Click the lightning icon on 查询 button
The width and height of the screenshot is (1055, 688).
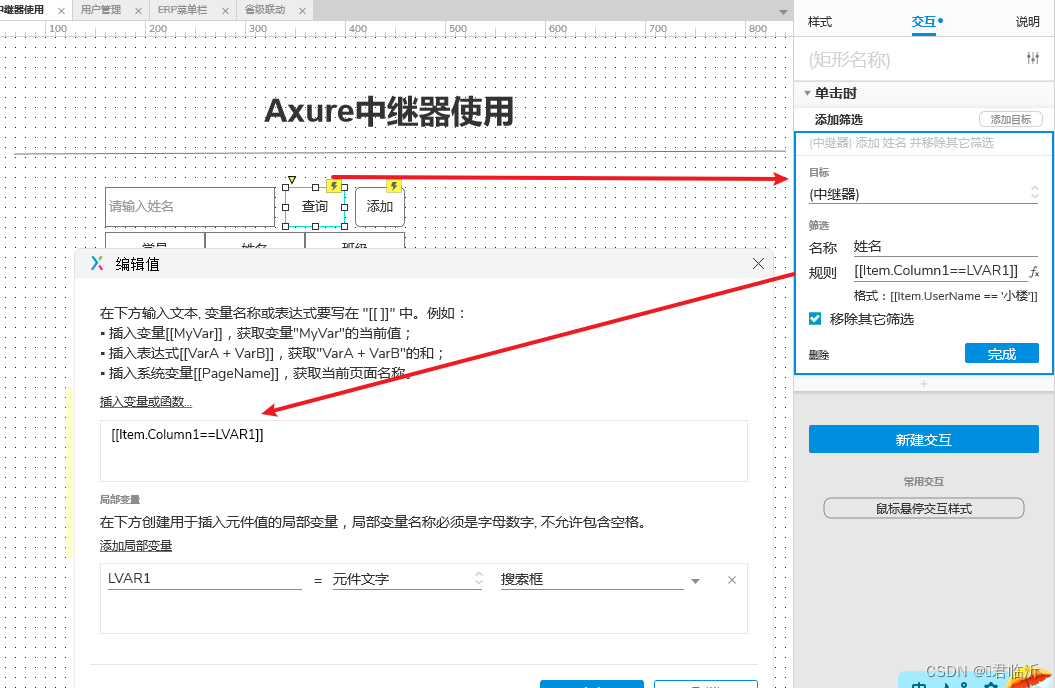coord(334,186)
